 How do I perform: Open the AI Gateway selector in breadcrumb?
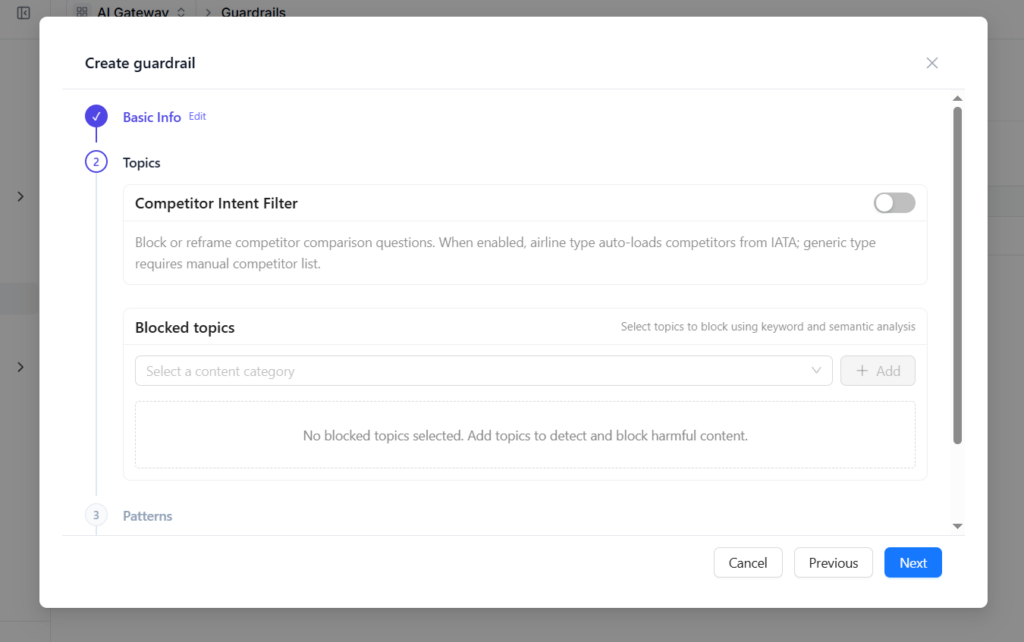coord(133,12)
